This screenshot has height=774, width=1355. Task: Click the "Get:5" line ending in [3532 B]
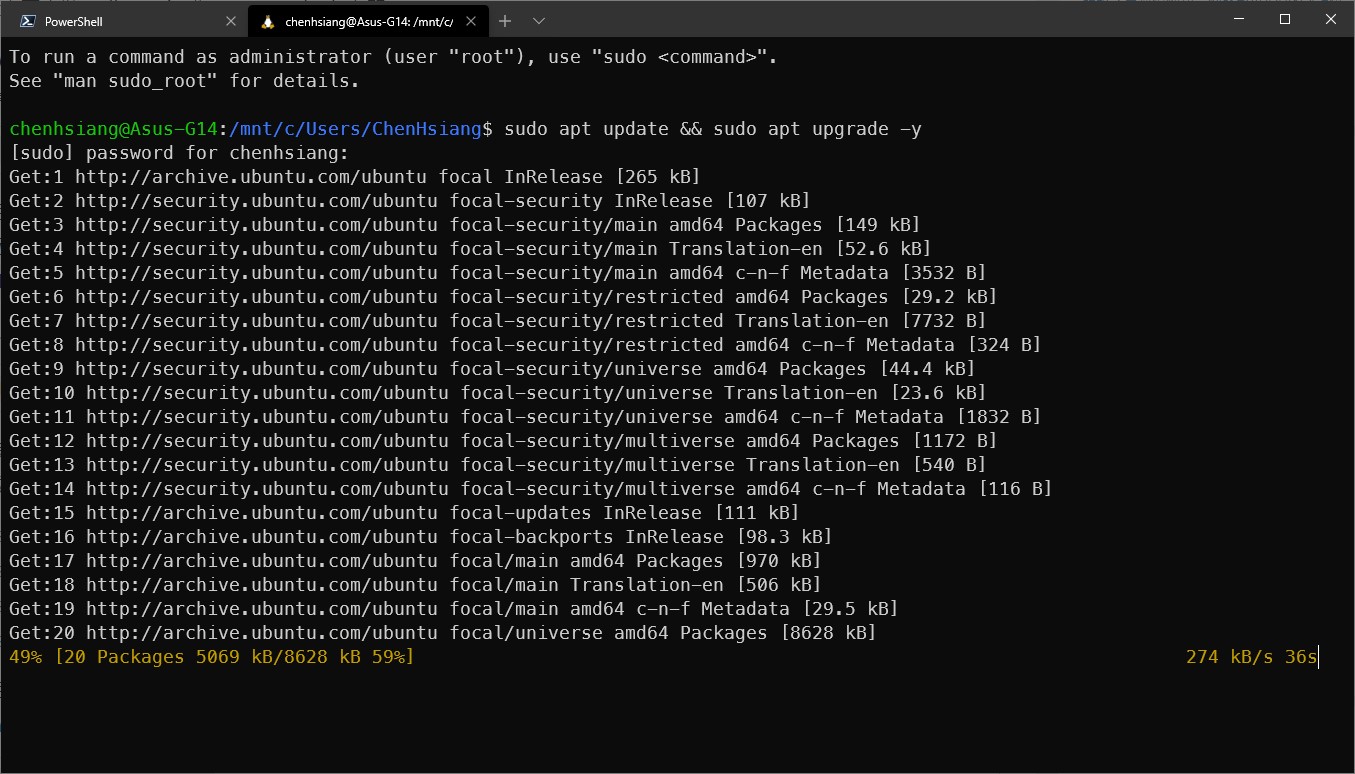(x=498, y=273)
